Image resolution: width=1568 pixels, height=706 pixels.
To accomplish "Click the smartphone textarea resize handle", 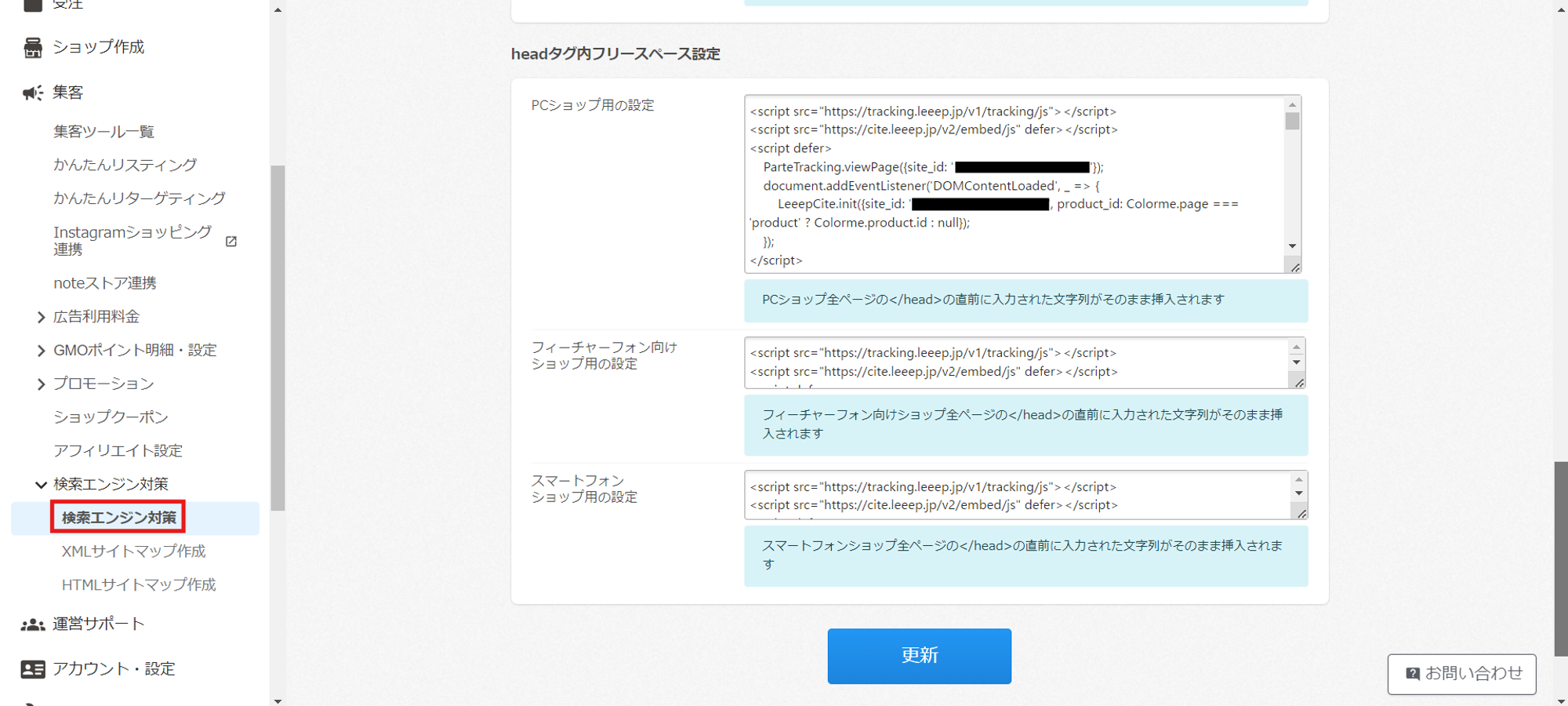I will coord(1301,513).
